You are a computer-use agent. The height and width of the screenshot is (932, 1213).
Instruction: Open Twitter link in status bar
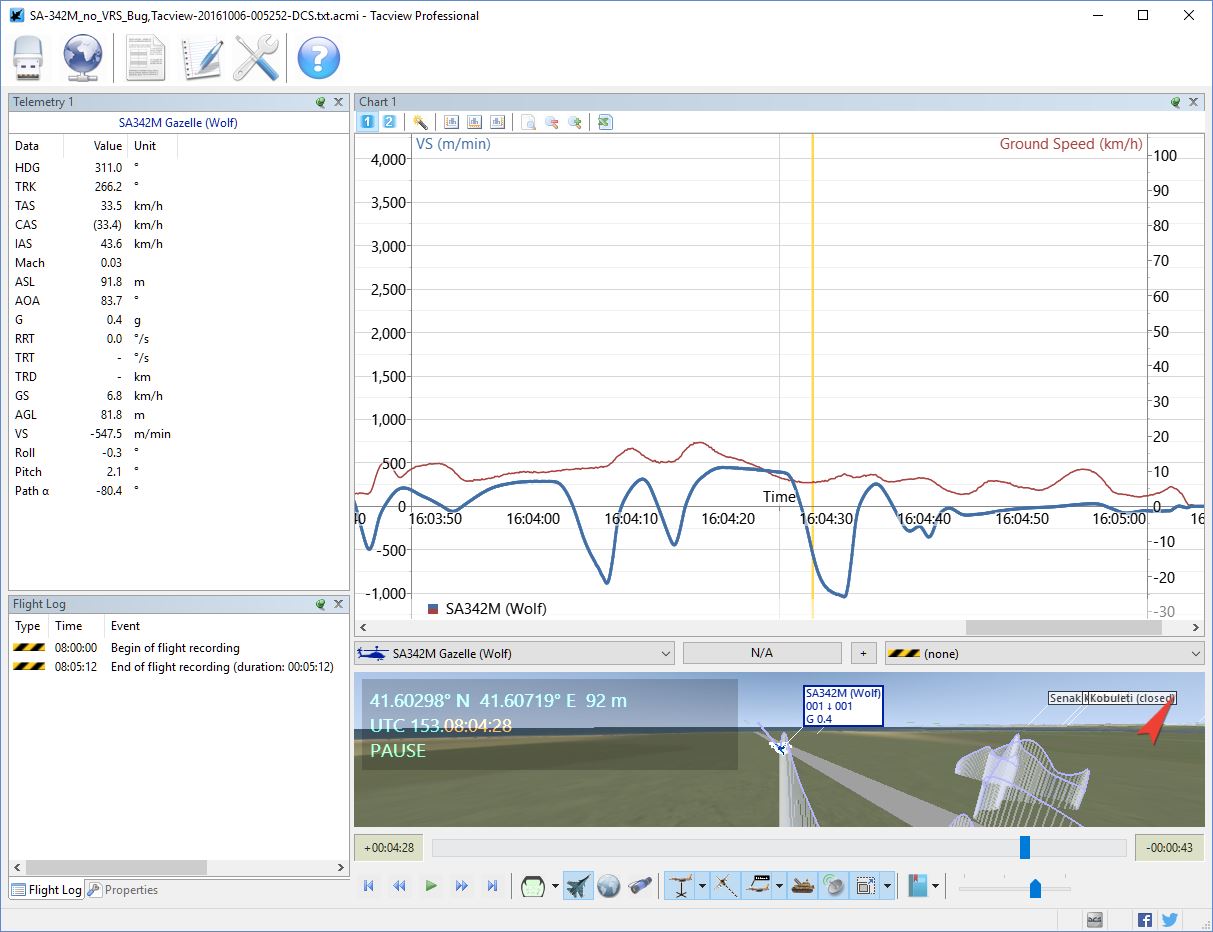(x=1169, y=920)
